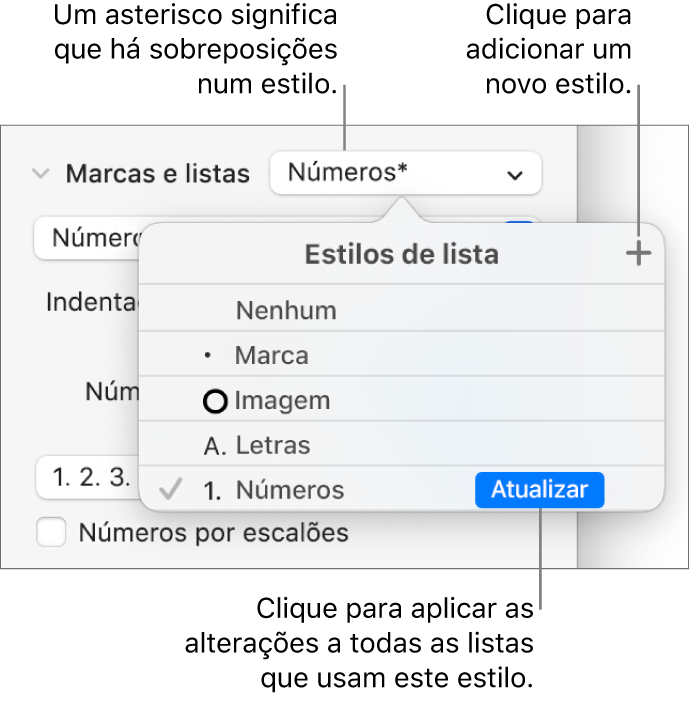Click the "1." number marker icon
This screenshot has height=705, width=689.
tap(213, 491)
